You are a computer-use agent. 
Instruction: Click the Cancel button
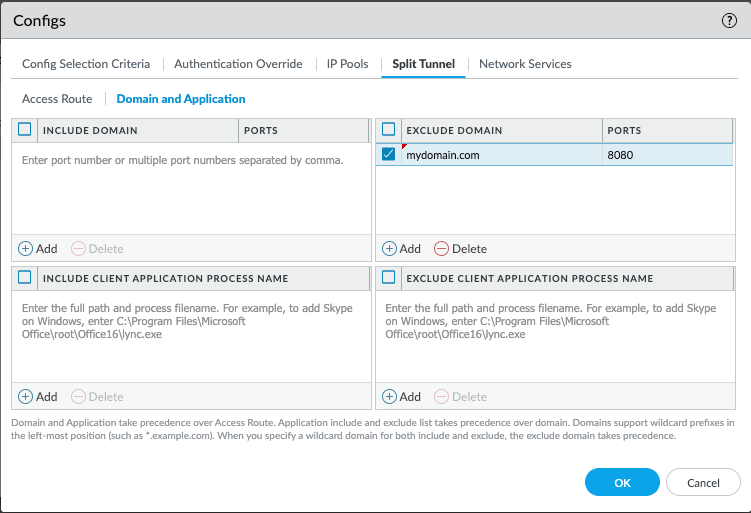(703, 483)
